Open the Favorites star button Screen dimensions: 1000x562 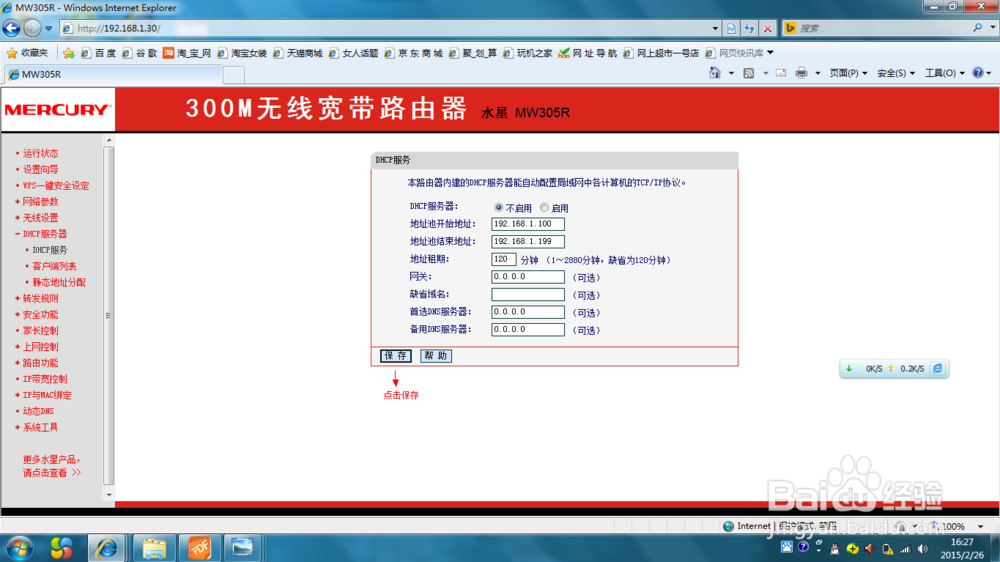pos(27,53)
